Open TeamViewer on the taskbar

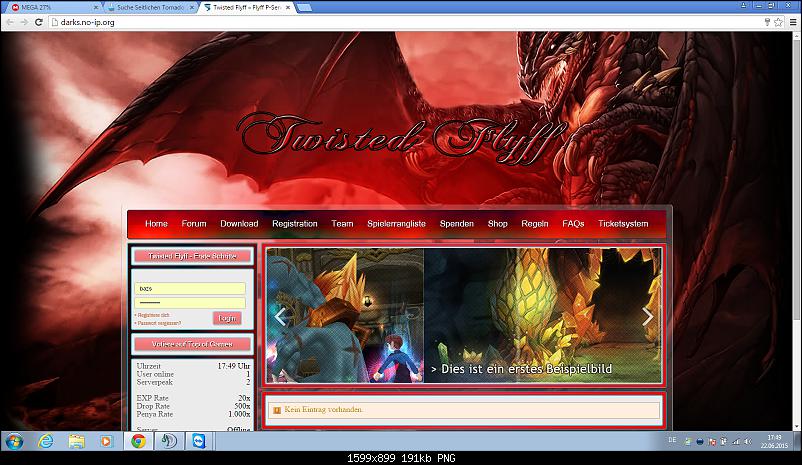tap(199, 441)
